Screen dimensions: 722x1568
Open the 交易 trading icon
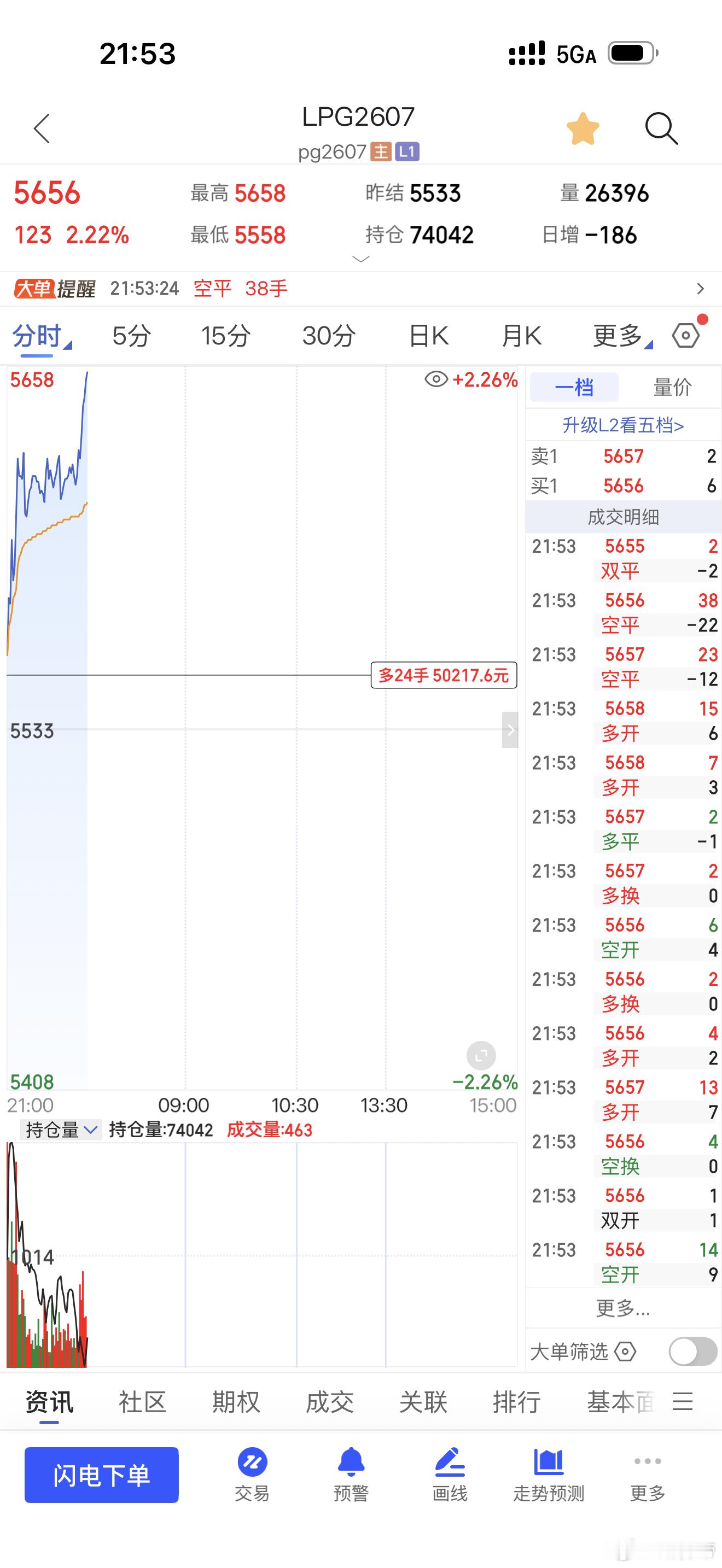pos(253,1475)
